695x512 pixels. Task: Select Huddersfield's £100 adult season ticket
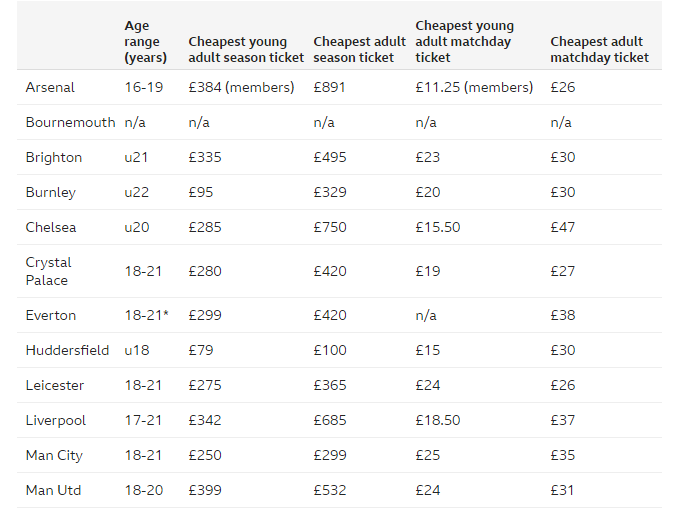[x=330, y=350]
